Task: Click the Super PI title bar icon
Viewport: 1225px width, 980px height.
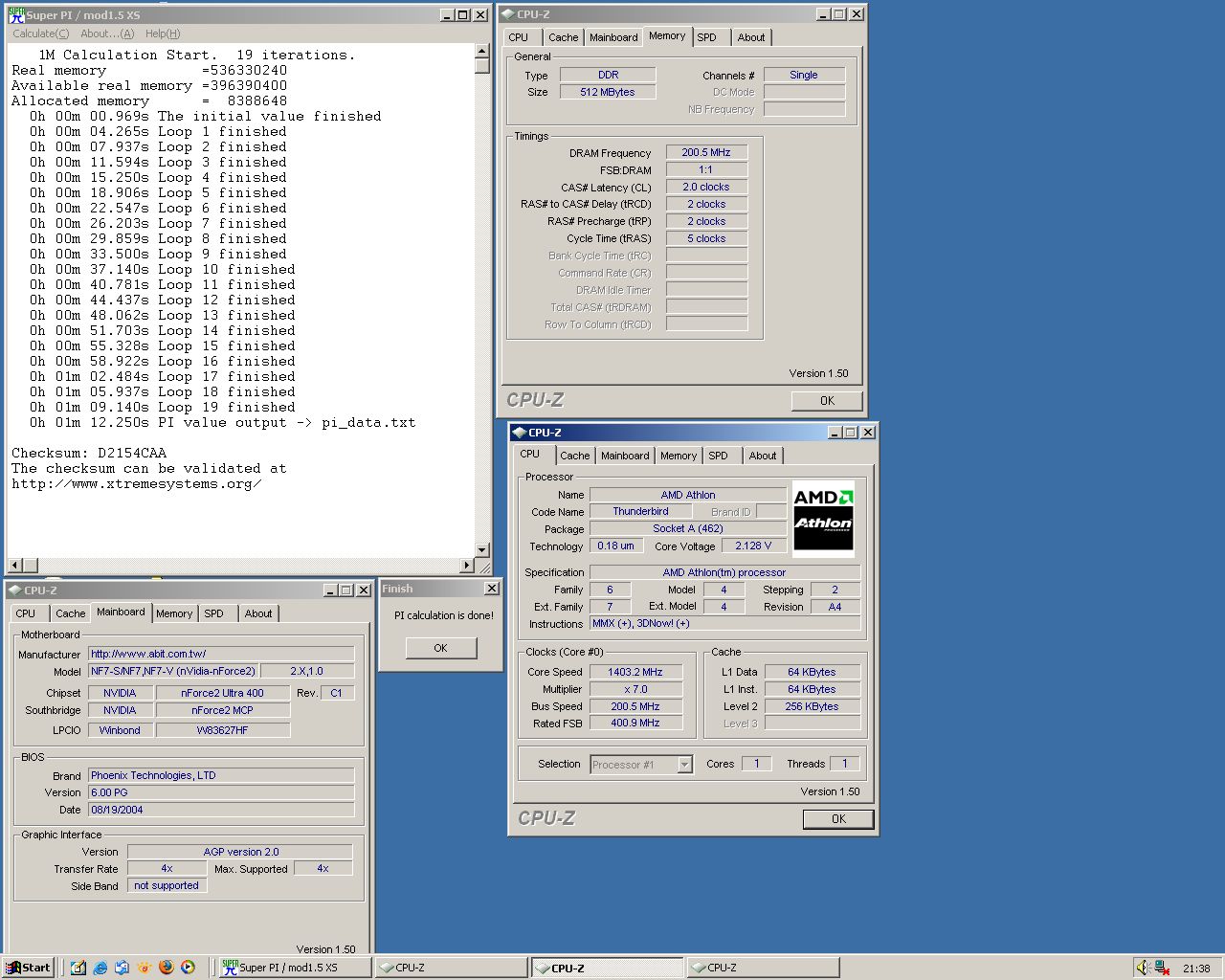Action: [x=16, y=14]
